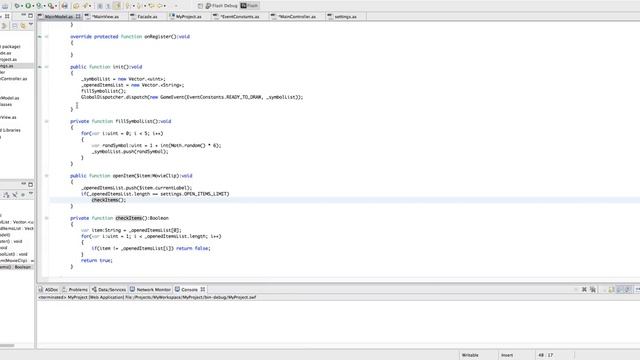Viewport: 640px width, 360px height.
Task: Select the Flash perspective button
Action: [x=249, y=6]
